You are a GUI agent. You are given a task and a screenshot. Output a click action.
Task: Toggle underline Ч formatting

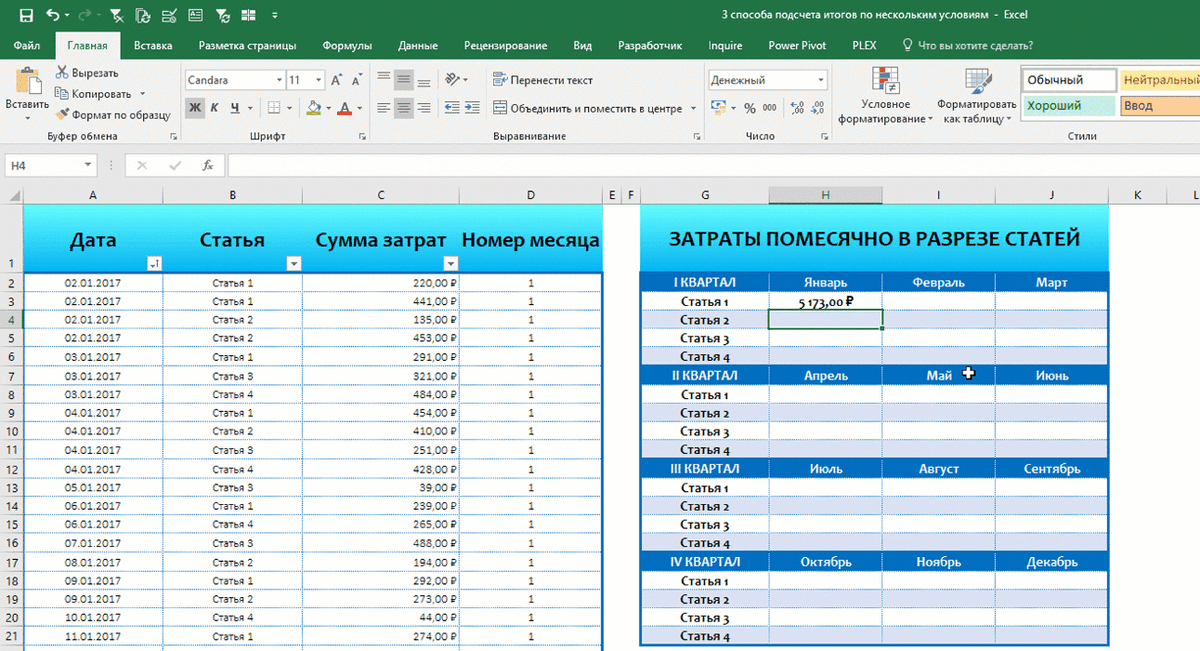point(235,108)
